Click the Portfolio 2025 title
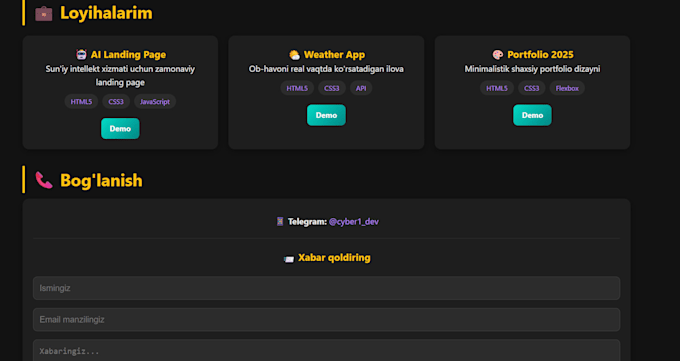The height and width of the screenshot is (361, 680). (540, 55)
